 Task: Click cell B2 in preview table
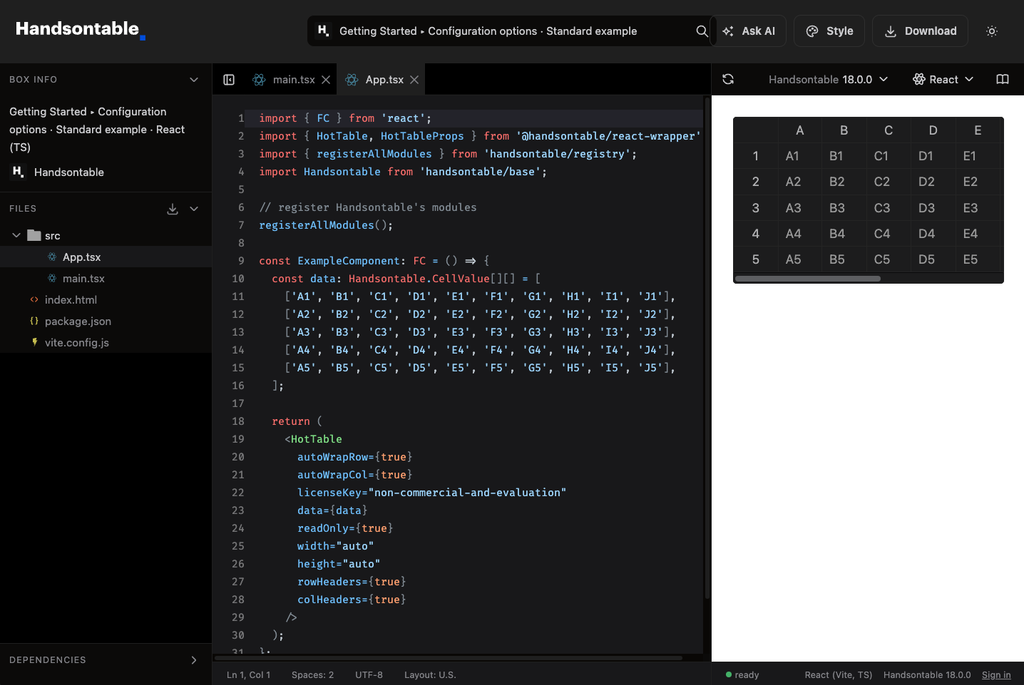click(844, 182)
